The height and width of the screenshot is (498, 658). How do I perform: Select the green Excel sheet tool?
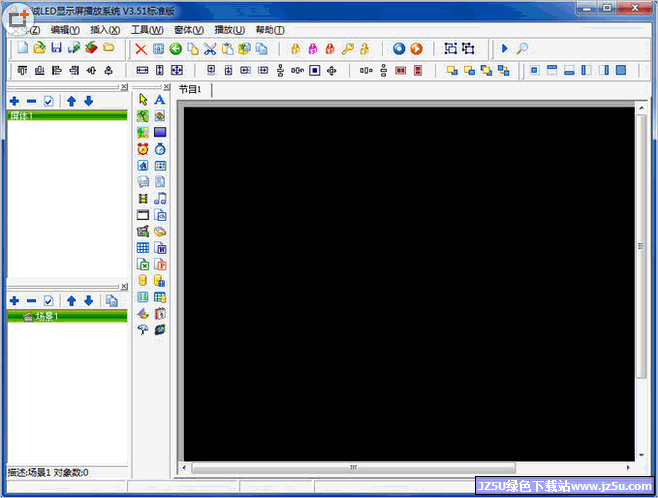coord(143,265)
